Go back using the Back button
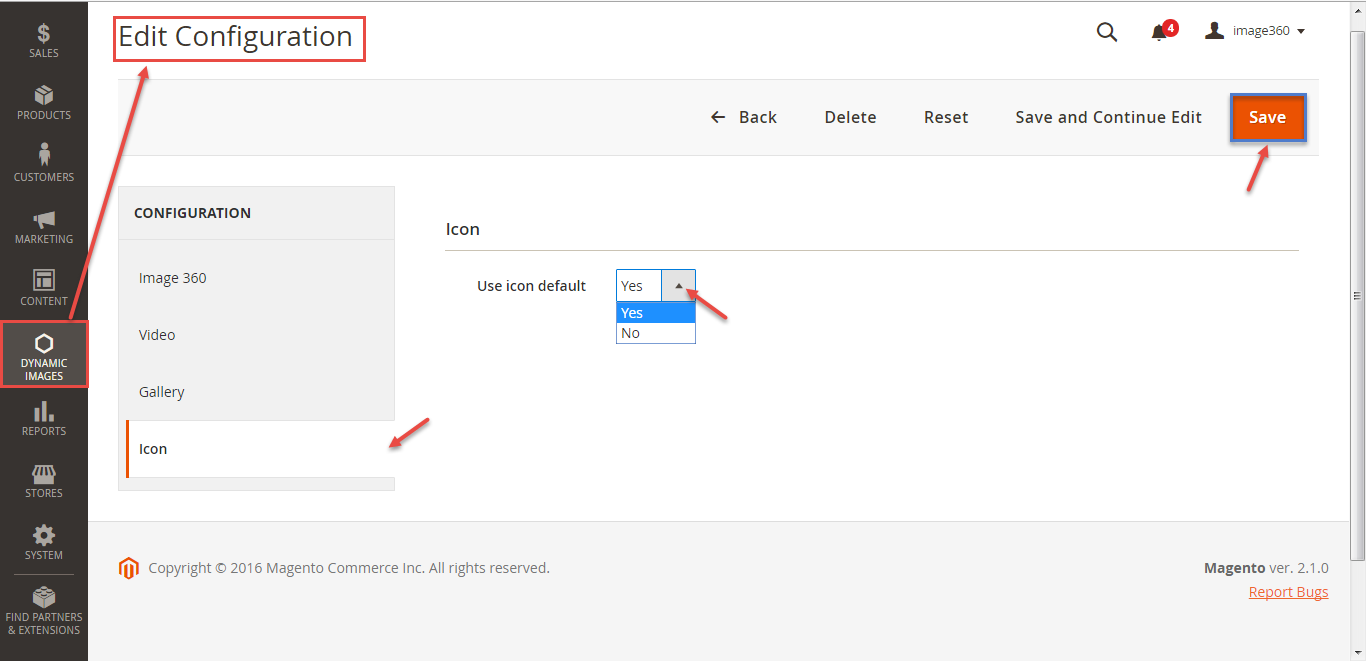This screenshot has width=1366, height=661. pyautogui.click(x=743, y=117)
